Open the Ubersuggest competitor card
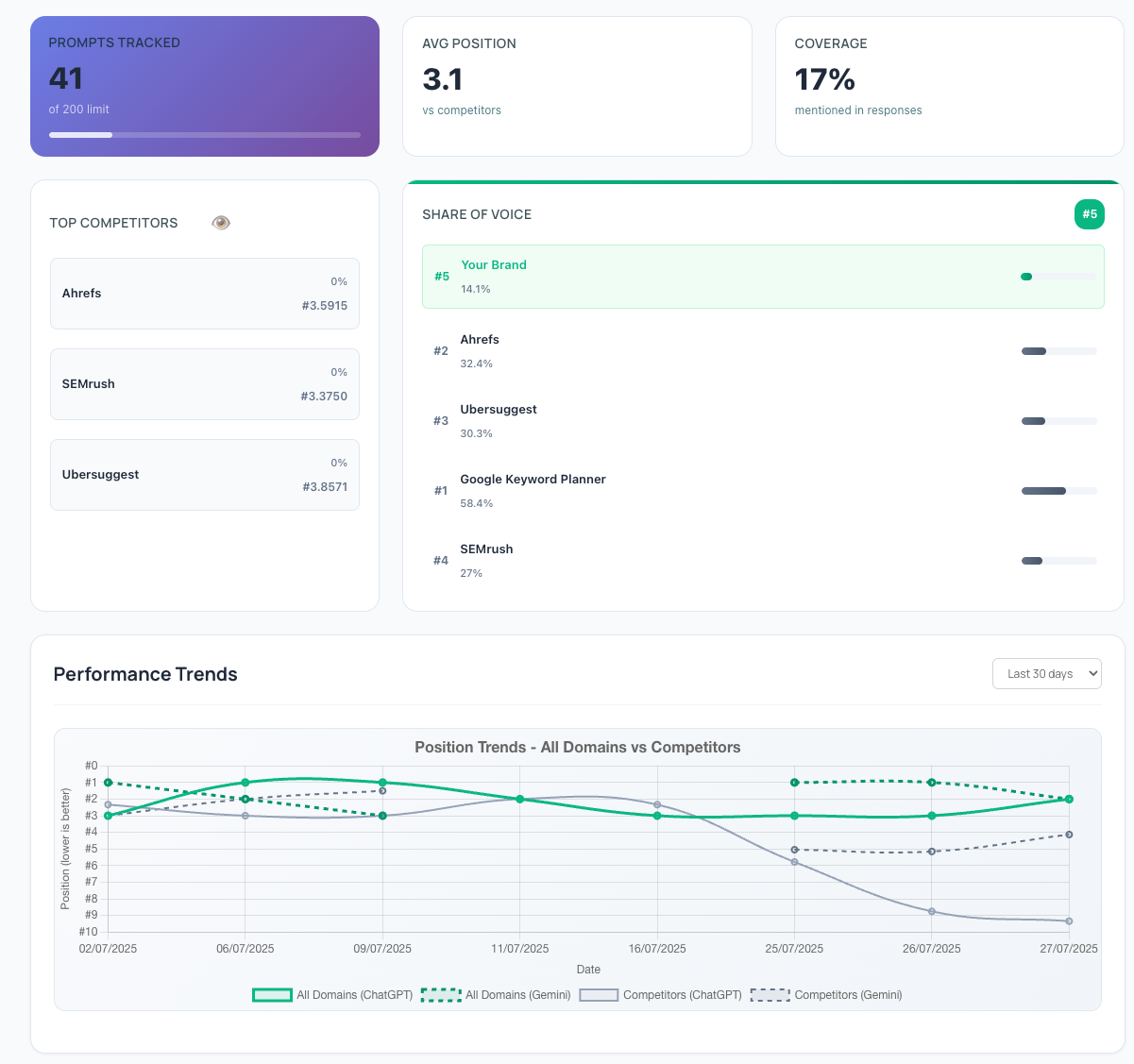1134x1064 pixels. pos(204,475)
